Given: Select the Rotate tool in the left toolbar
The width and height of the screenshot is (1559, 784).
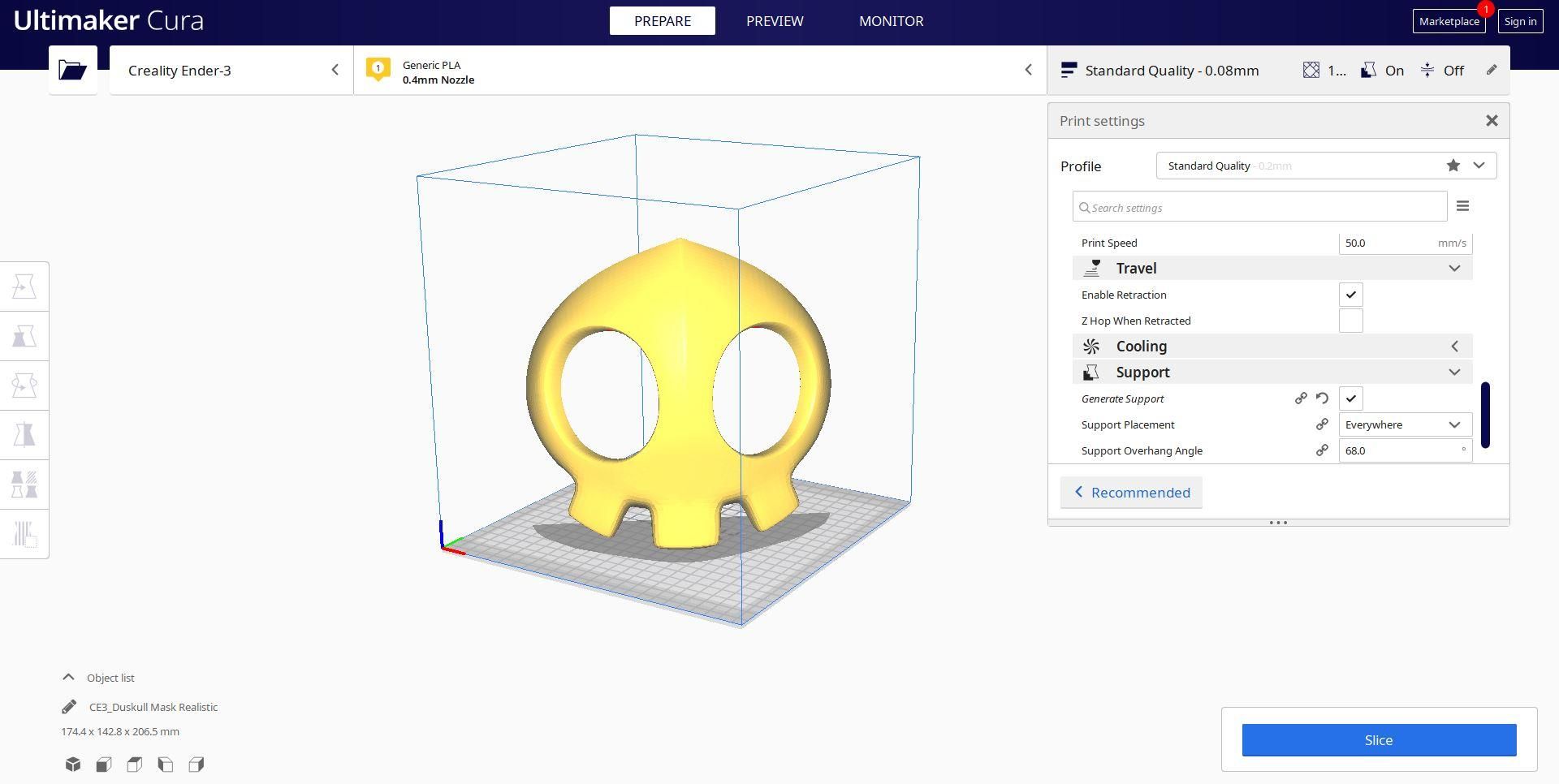Looking at the screenshot, I should pyautogui.click(x=24, y=386).
